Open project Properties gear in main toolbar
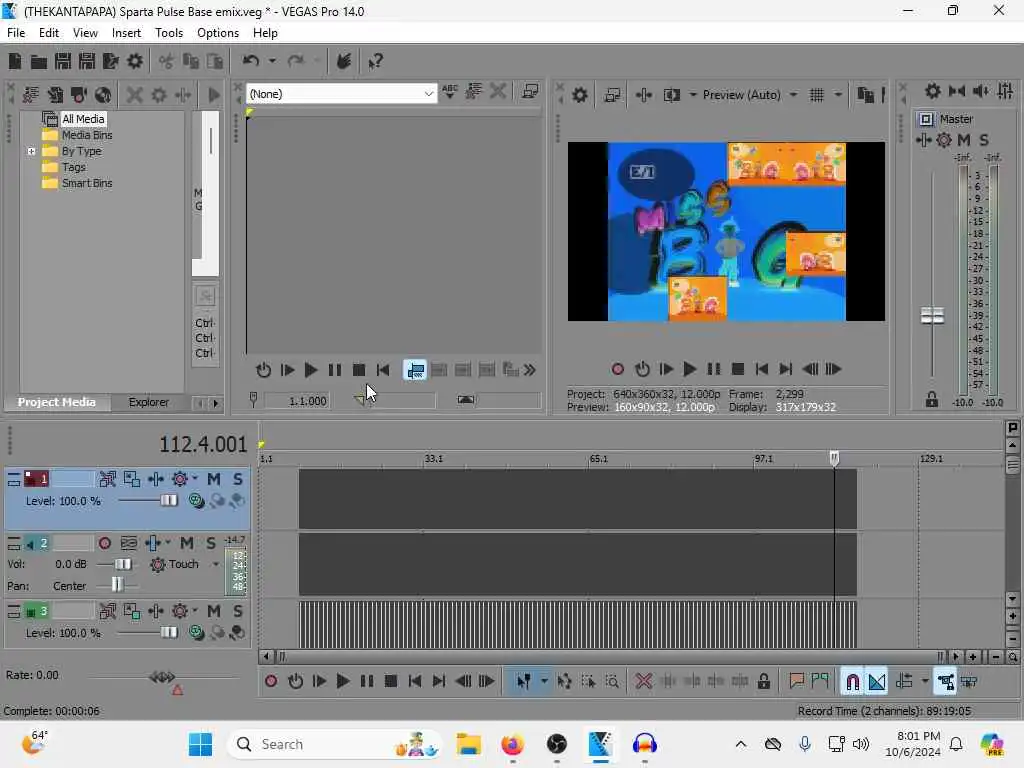The width and height of the screenshot is (1024, 768). [135, 61]
